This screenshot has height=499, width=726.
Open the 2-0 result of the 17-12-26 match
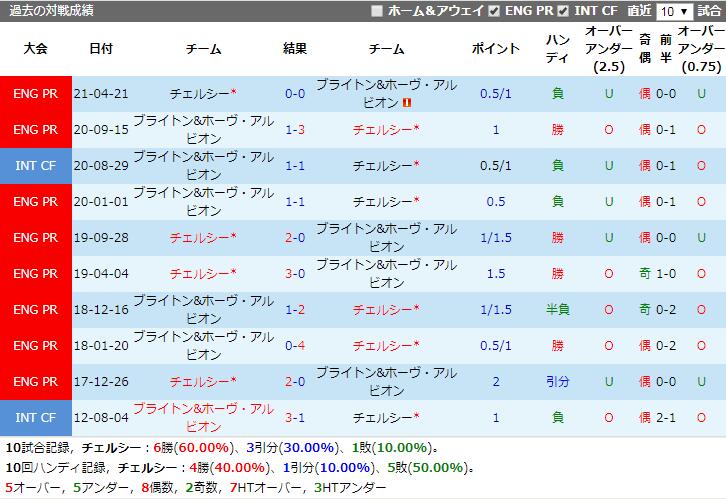295,382
